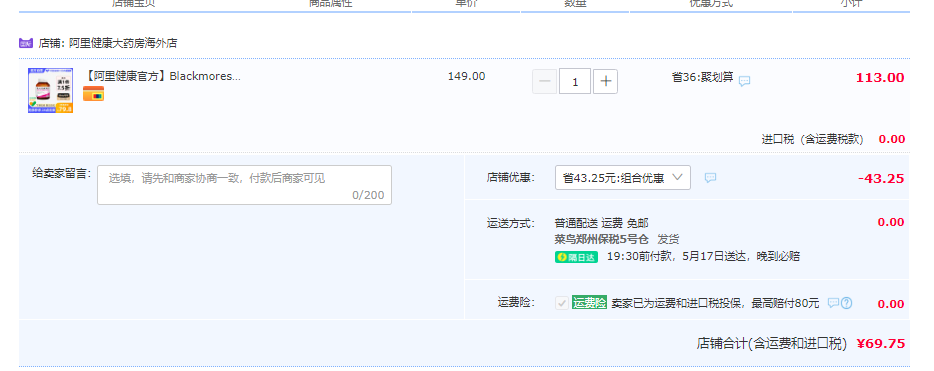Viewport: 934px width, 371px height.
Task: Increase quantity with the plus button
Action: pos(606,82)
